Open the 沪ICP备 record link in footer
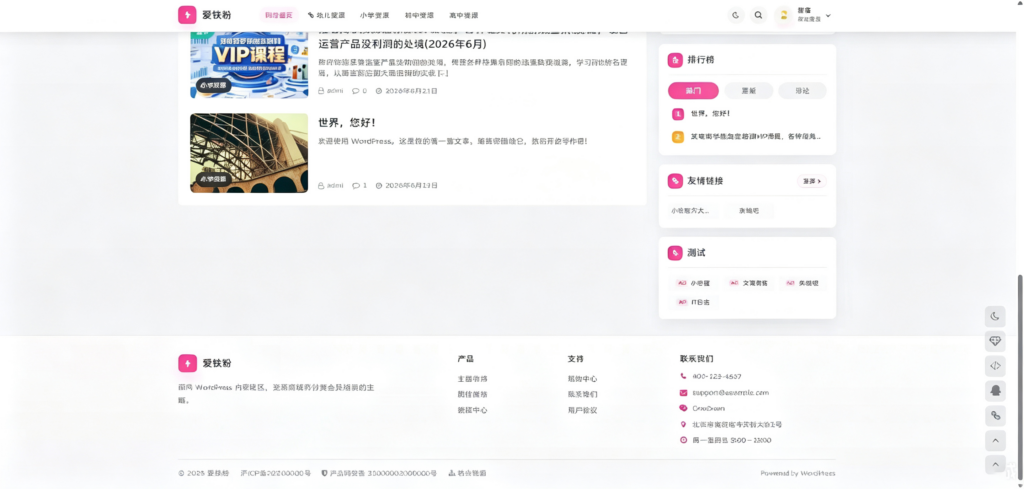The width and height of the screenshot is (1024, 489). [x=275, y=473]
